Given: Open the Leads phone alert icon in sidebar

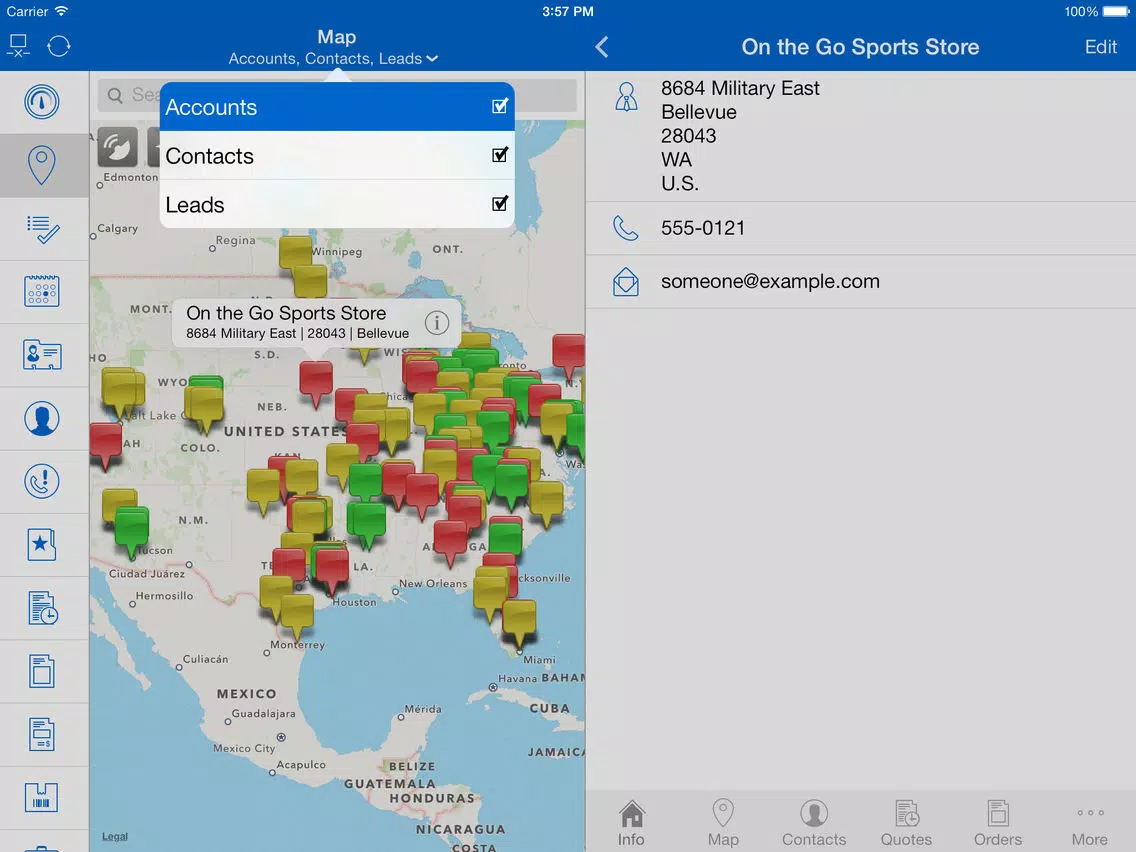Looking at the screenshot, I should coord(42,481).
